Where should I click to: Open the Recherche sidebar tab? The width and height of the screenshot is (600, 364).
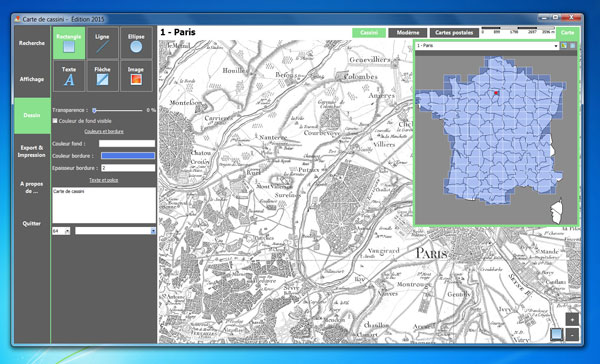point(32,43)
